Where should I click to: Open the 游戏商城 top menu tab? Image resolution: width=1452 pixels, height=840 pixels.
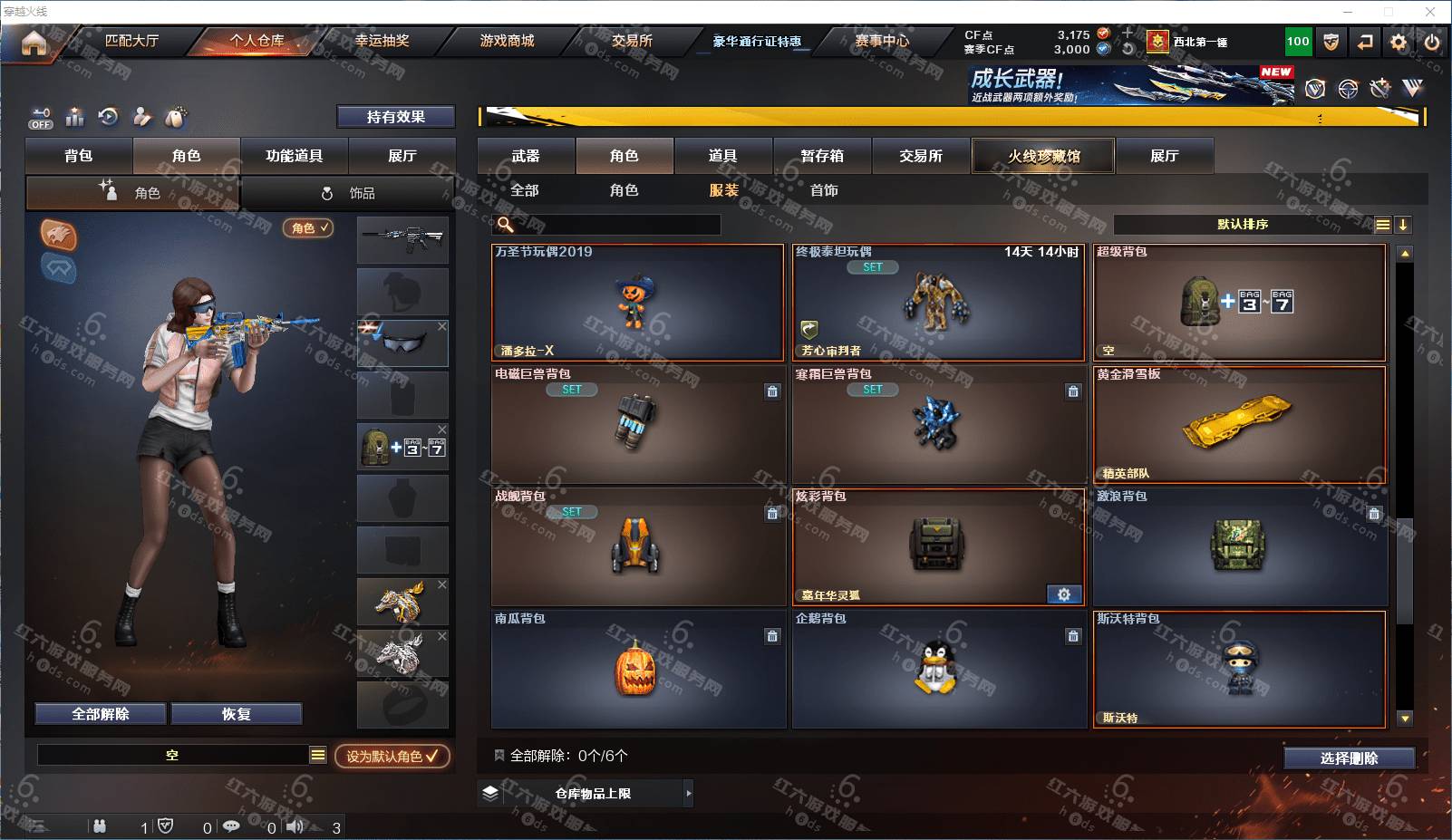pyautogui.click(x=507, y=41)
